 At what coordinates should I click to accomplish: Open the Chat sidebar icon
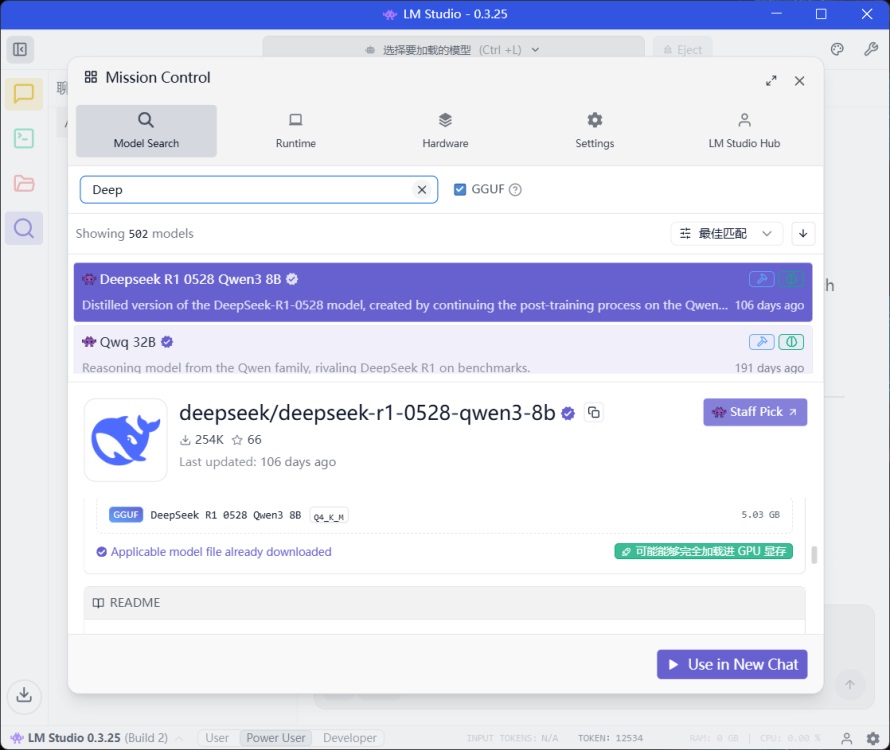(x=24, y=94)
